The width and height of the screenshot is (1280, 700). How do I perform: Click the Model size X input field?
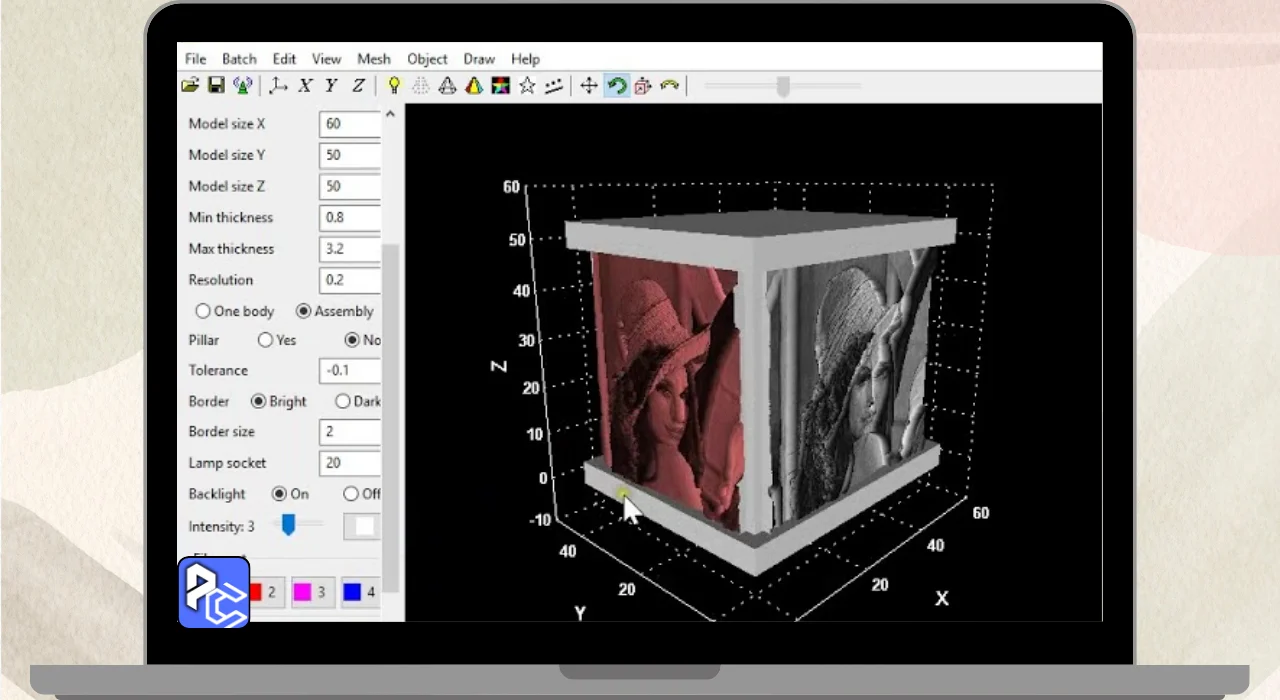[350, 124]
